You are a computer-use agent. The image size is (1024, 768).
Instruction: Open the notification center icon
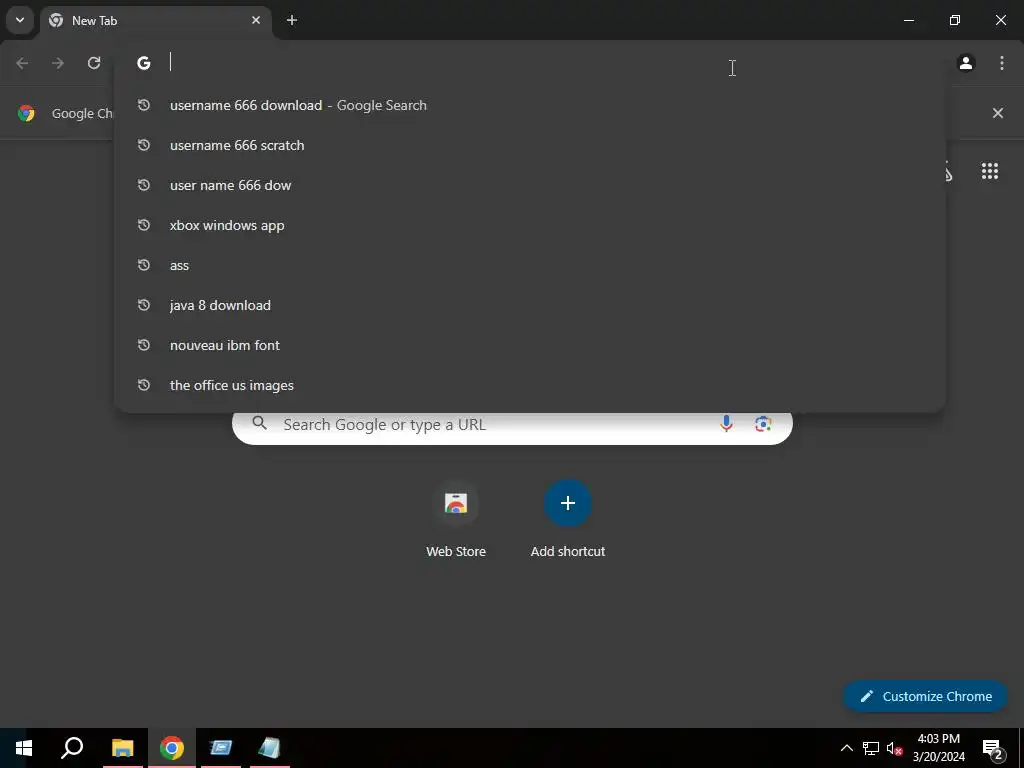pos(993,748)
